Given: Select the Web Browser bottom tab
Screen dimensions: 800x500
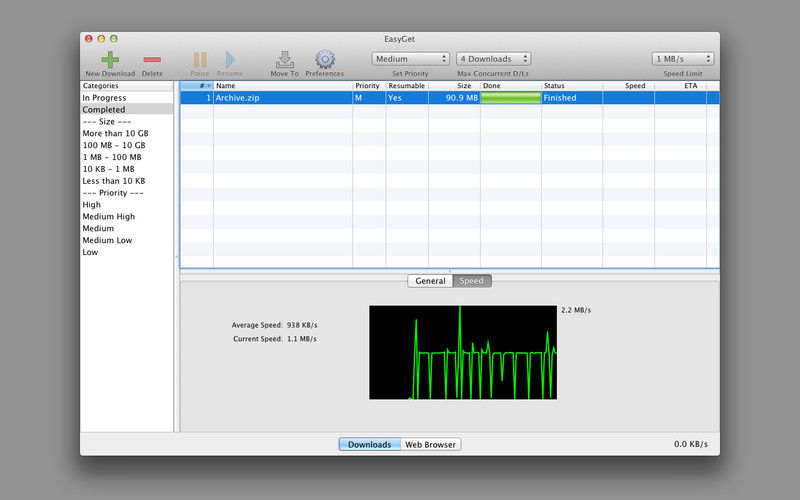Looking at the screenshot, I should [x=431, y=444].
